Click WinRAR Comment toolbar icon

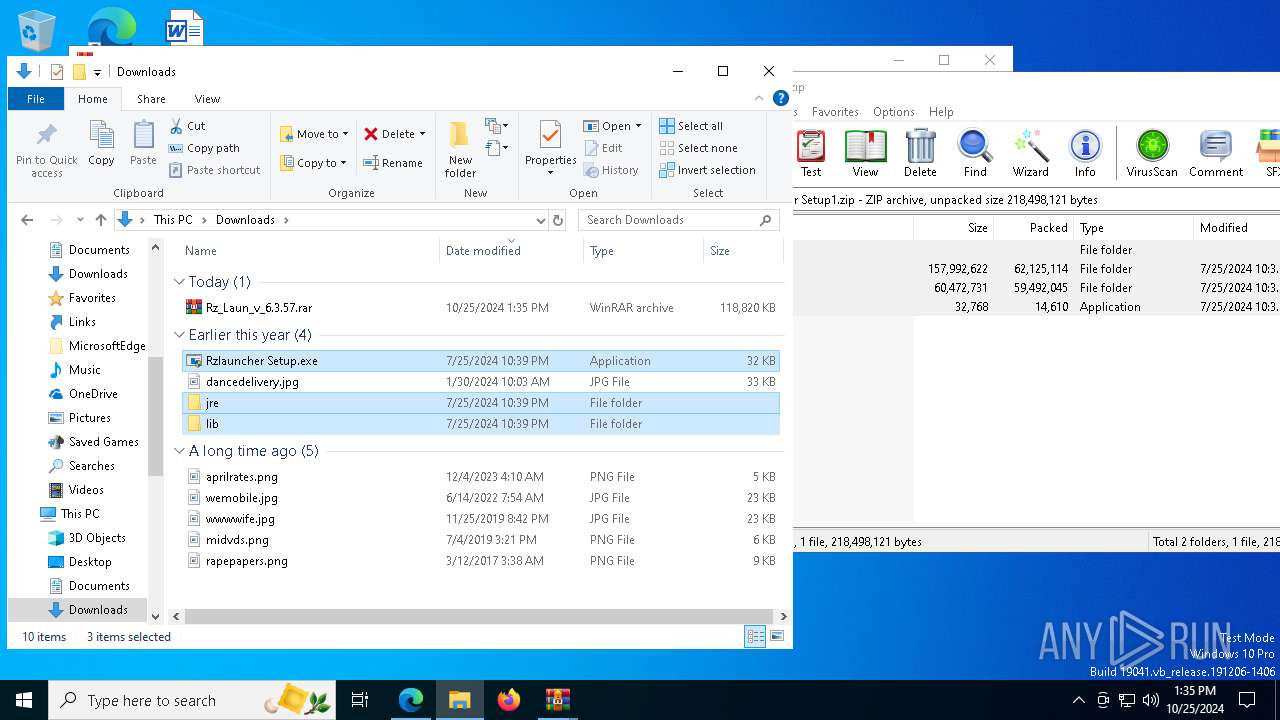pyautogui.click(x=1216, y=153)
